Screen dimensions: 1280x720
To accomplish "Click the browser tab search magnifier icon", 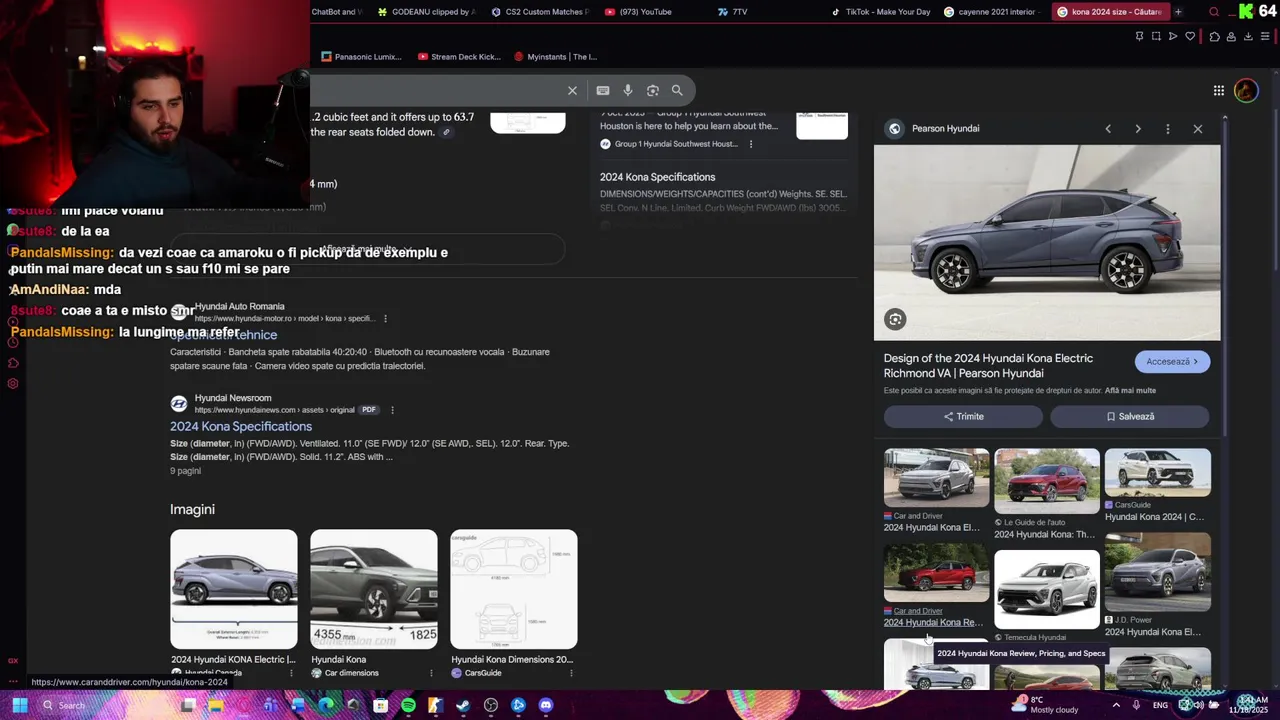I will (1214, 12).
